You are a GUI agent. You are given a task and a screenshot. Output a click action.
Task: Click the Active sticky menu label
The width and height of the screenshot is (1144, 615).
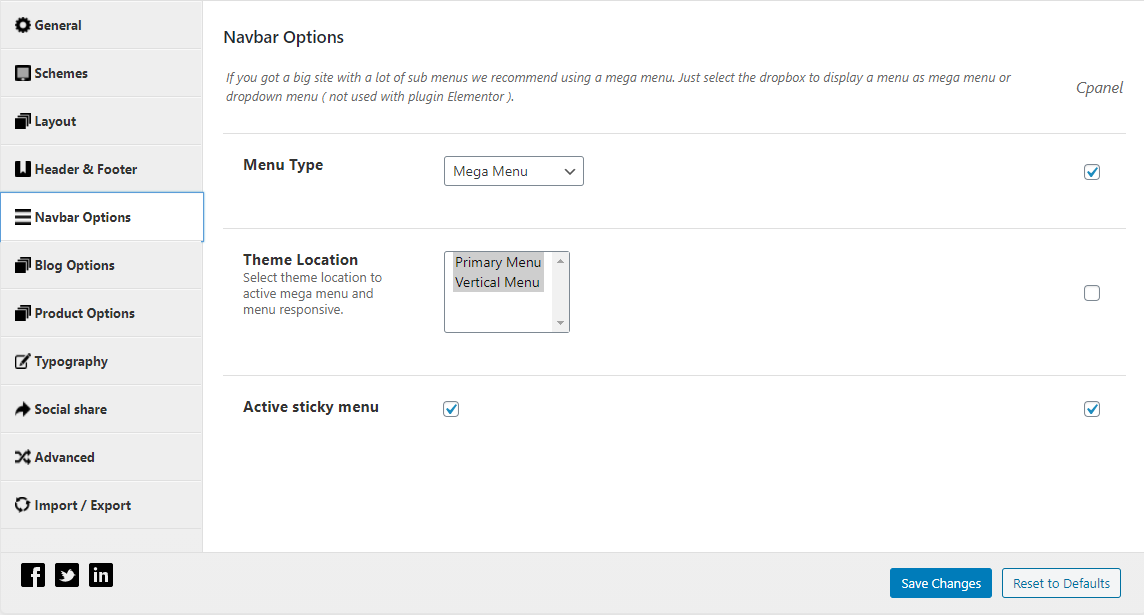pyautogui.click(x=311, y=407)
